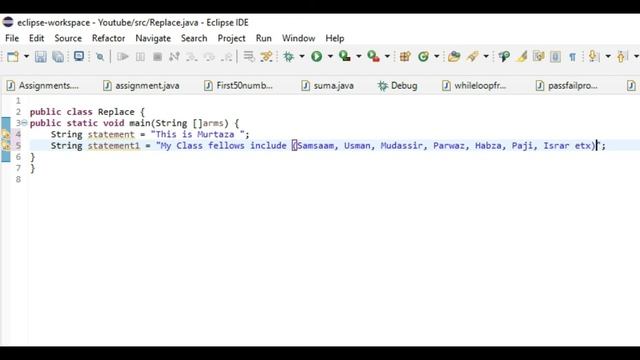Open the Project menu
The image size is (640, 360).
(231, 38)
